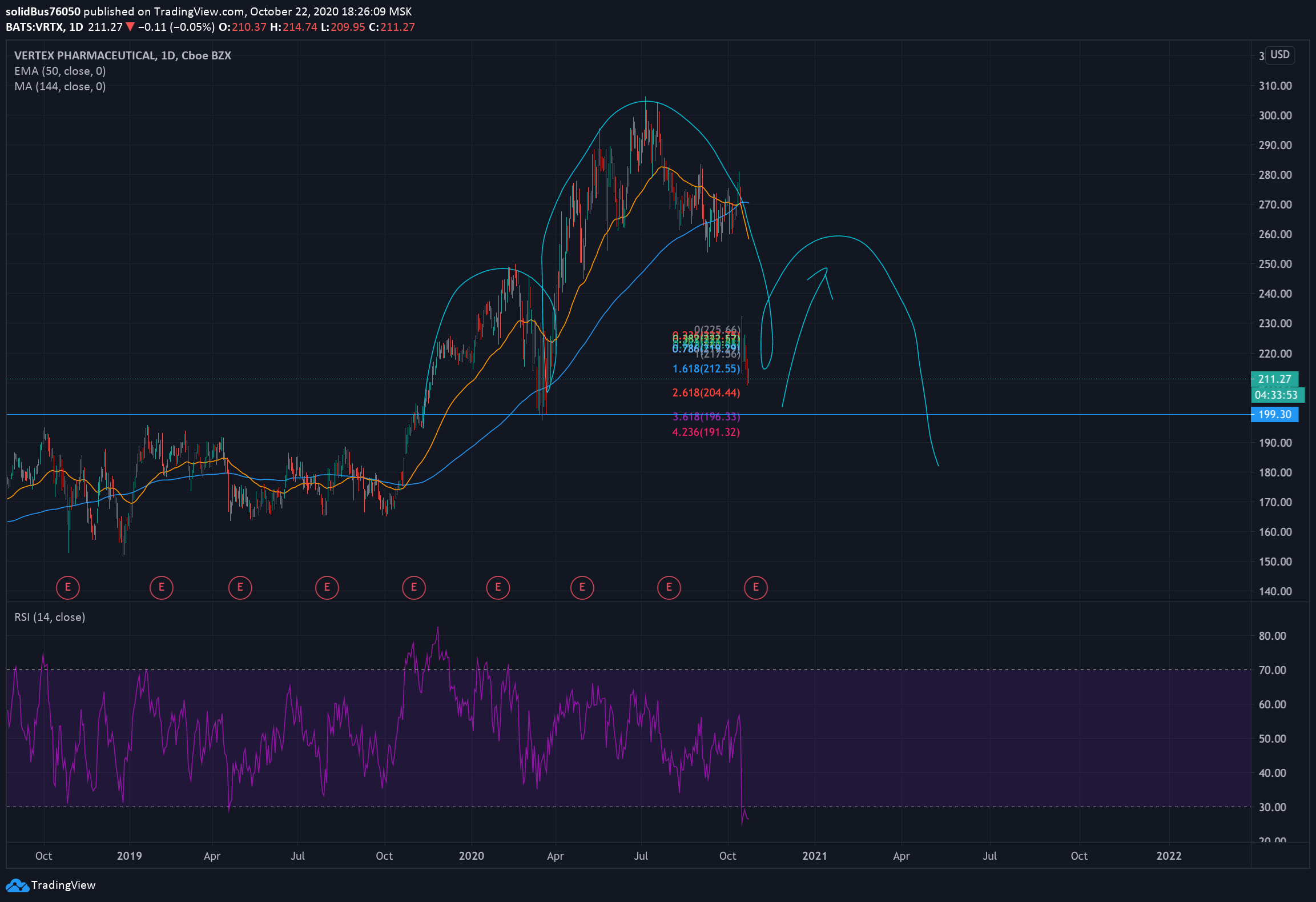
Task: Click the 199.30 horizontal line price label
Action: (1274, 414)
